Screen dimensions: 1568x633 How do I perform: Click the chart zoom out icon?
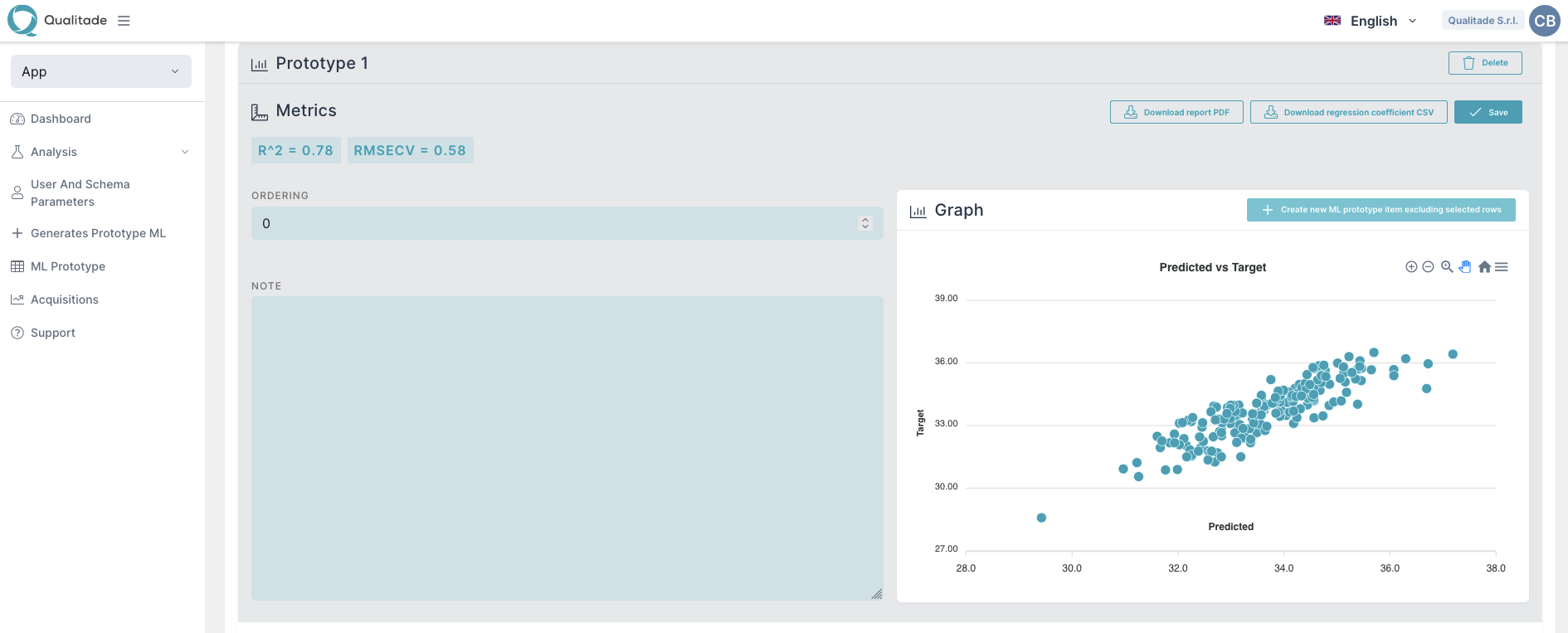point(1428,267)
